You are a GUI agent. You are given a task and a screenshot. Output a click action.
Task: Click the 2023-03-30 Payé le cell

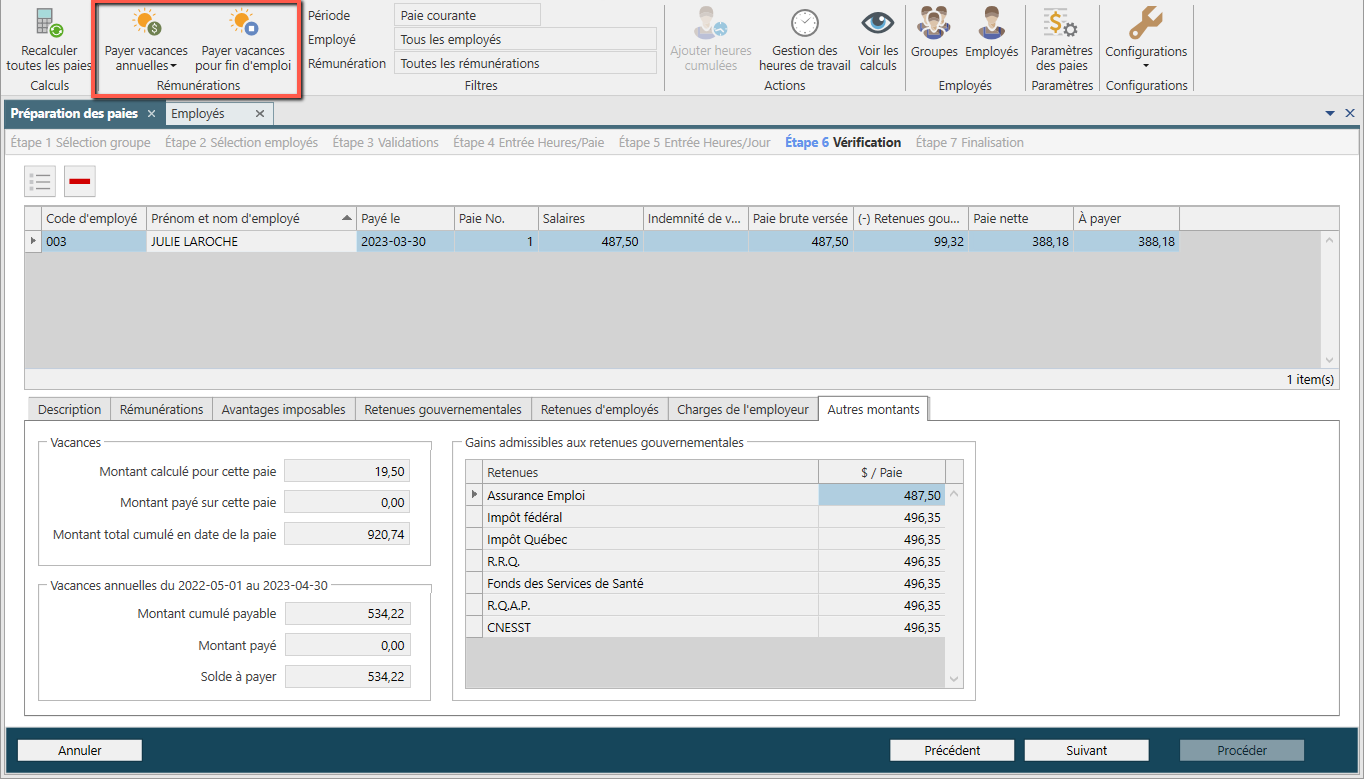pyautogui.click(x=405, y=241)
